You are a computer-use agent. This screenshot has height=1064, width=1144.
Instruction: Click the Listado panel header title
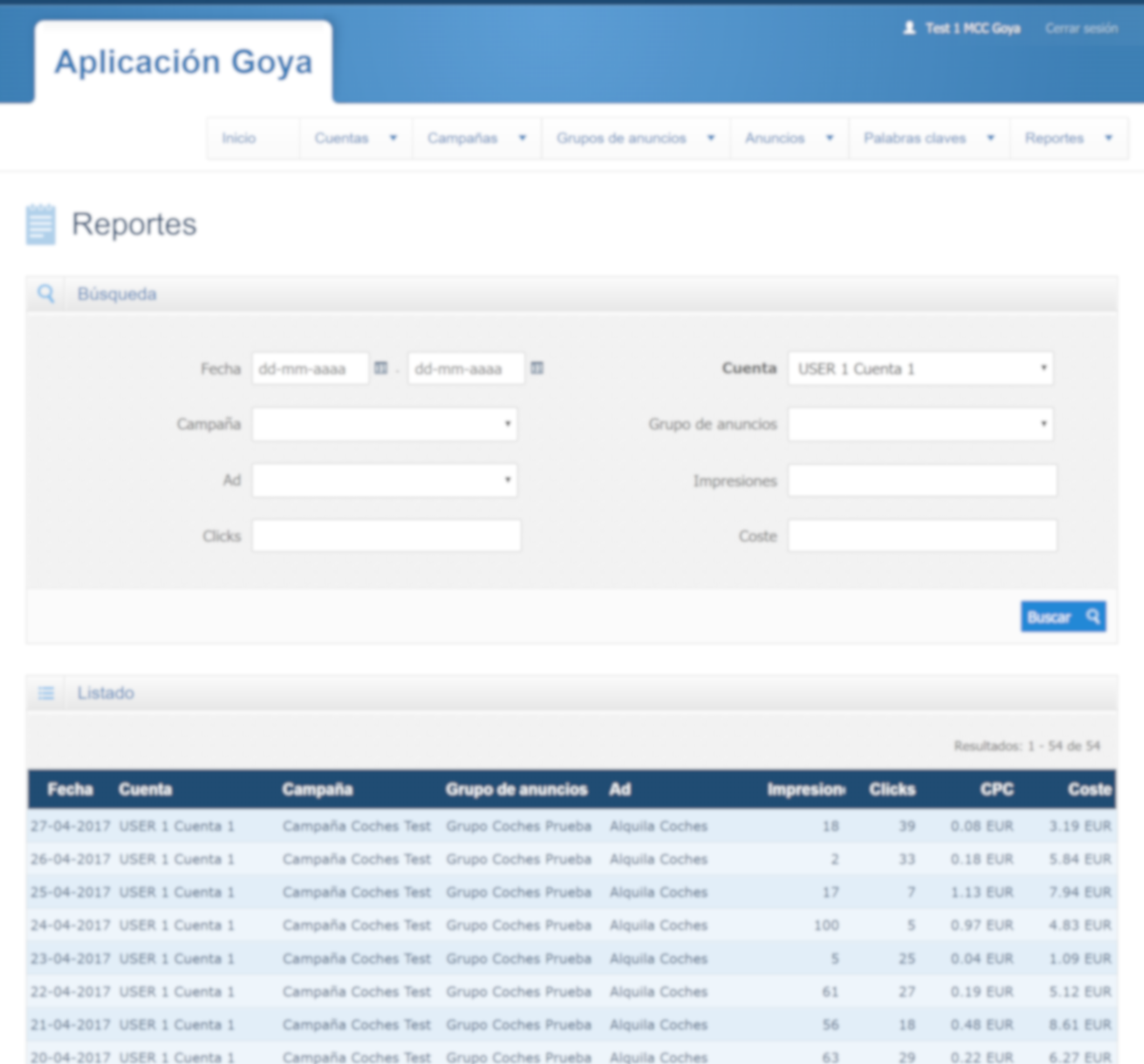106,693
